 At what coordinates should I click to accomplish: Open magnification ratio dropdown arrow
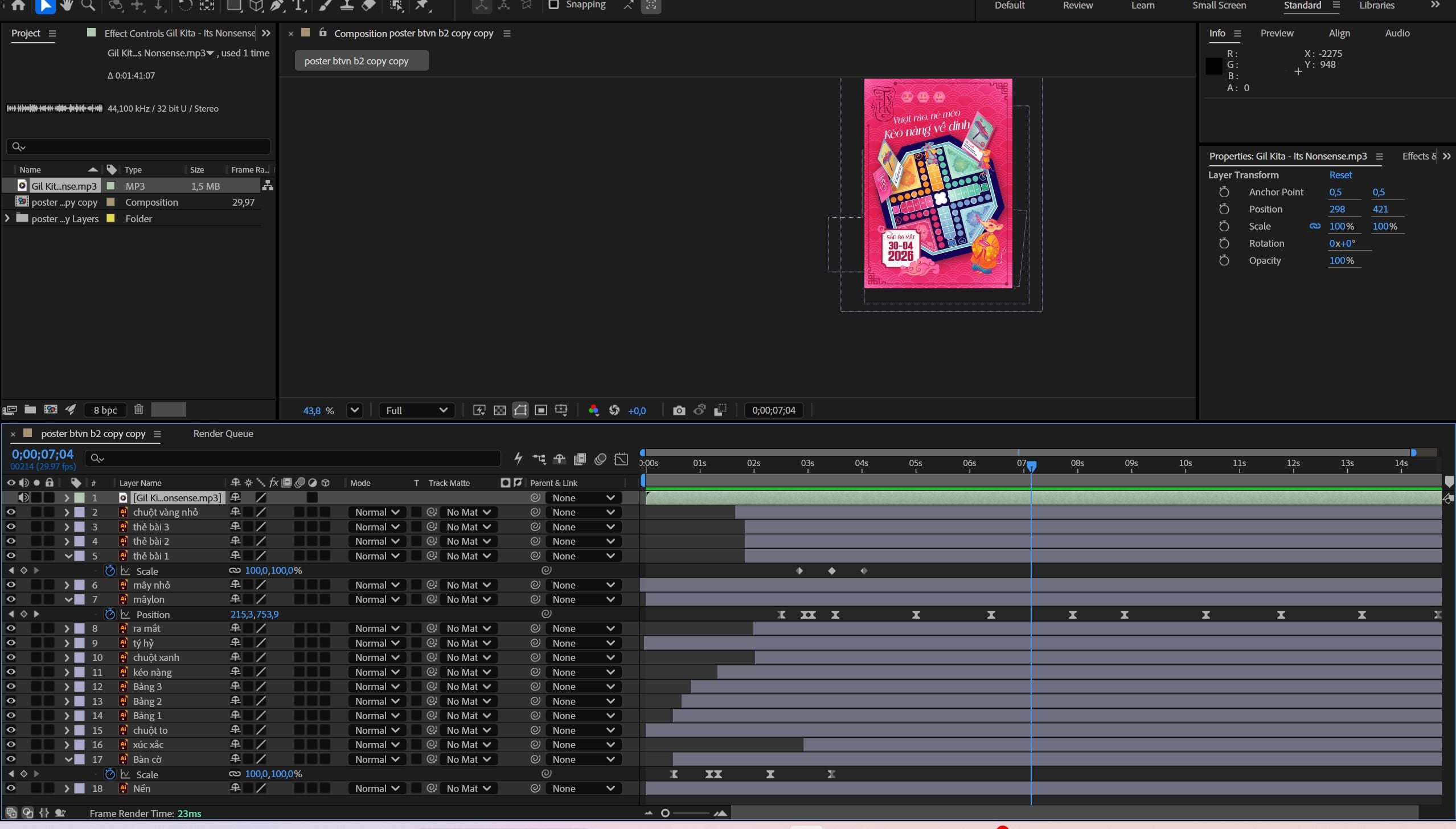pyautogui.click(x=354, y=410)
